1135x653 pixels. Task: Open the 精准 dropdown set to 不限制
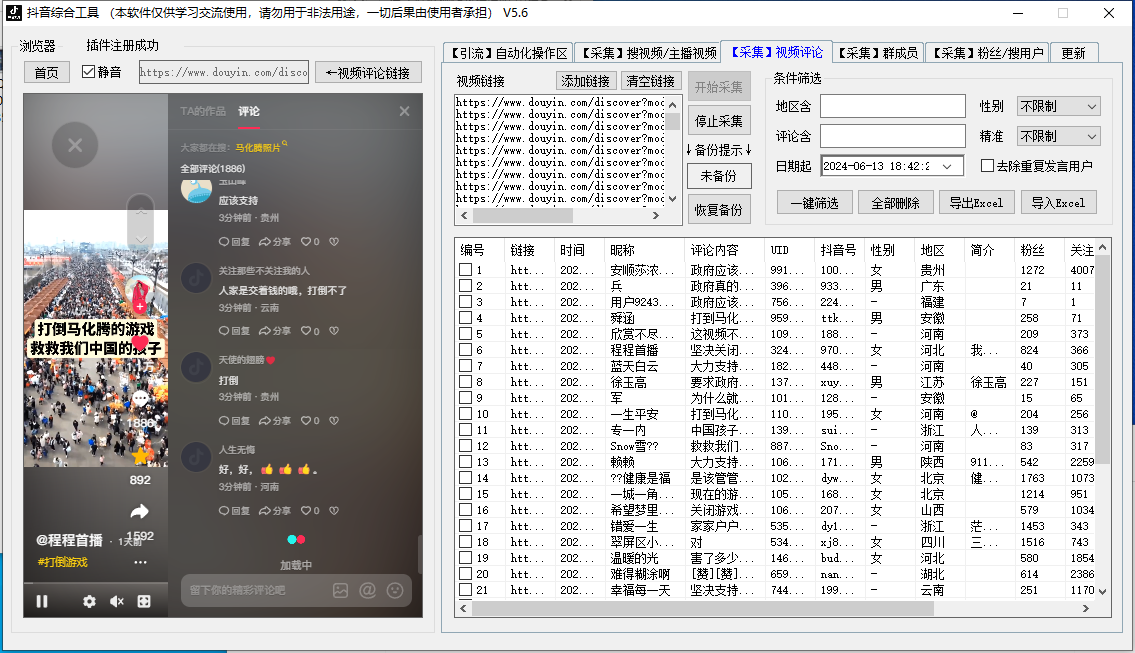(x=1058, y=136)
